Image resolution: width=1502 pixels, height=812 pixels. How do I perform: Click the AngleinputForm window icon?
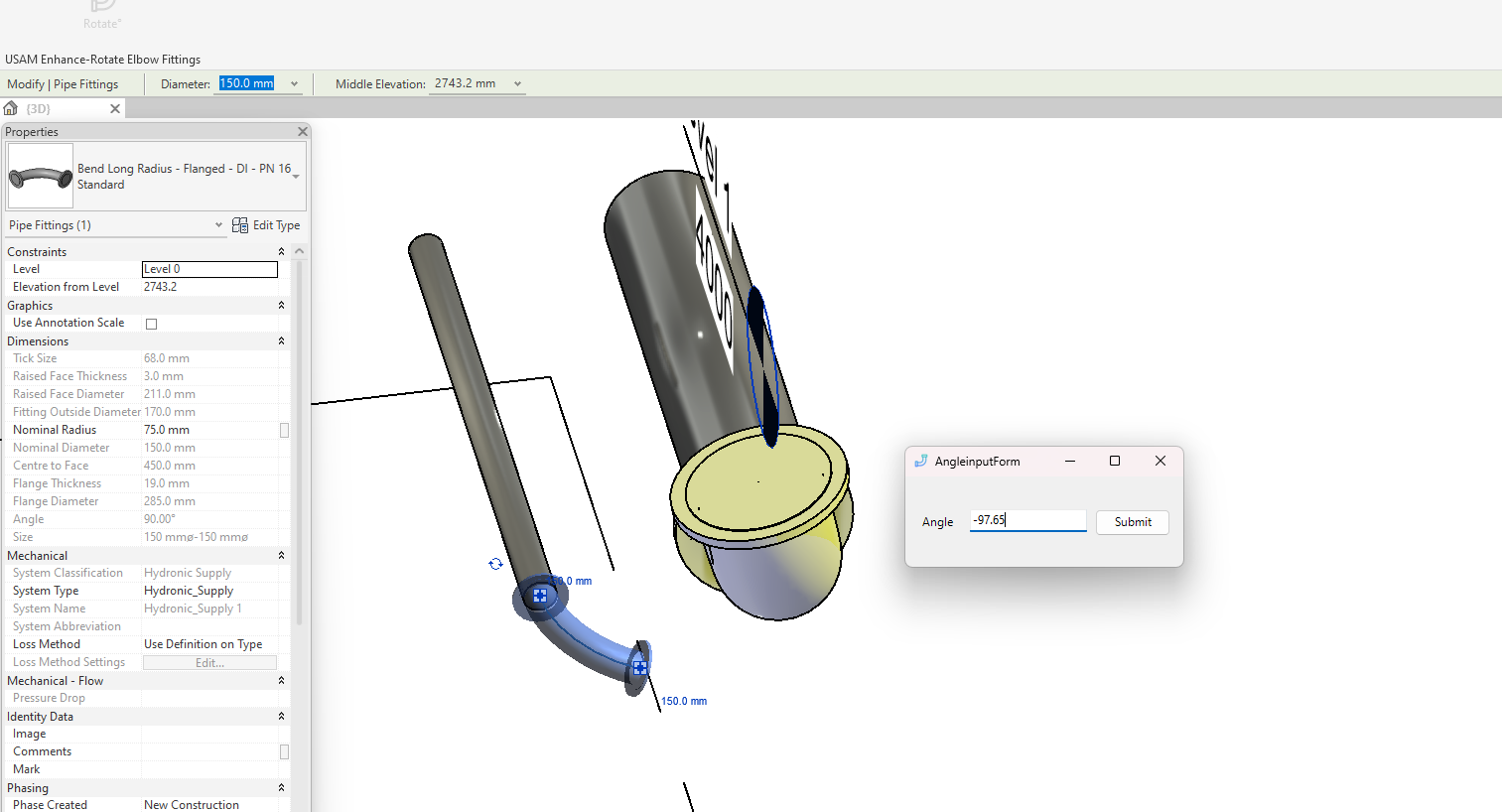pyautogui.click(x=921, y=461)
